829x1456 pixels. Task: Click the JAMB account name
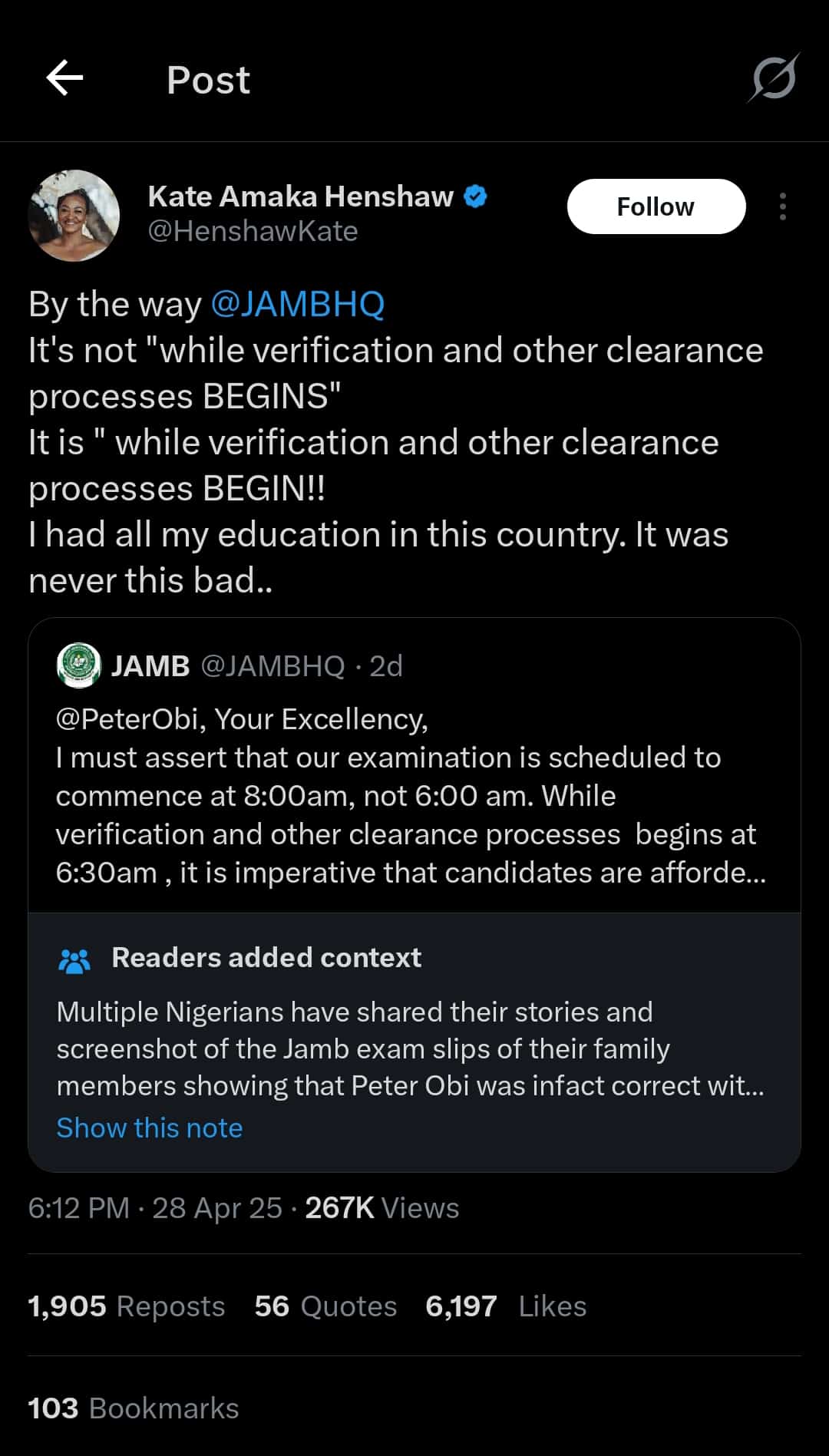click(x=150, y=665)
